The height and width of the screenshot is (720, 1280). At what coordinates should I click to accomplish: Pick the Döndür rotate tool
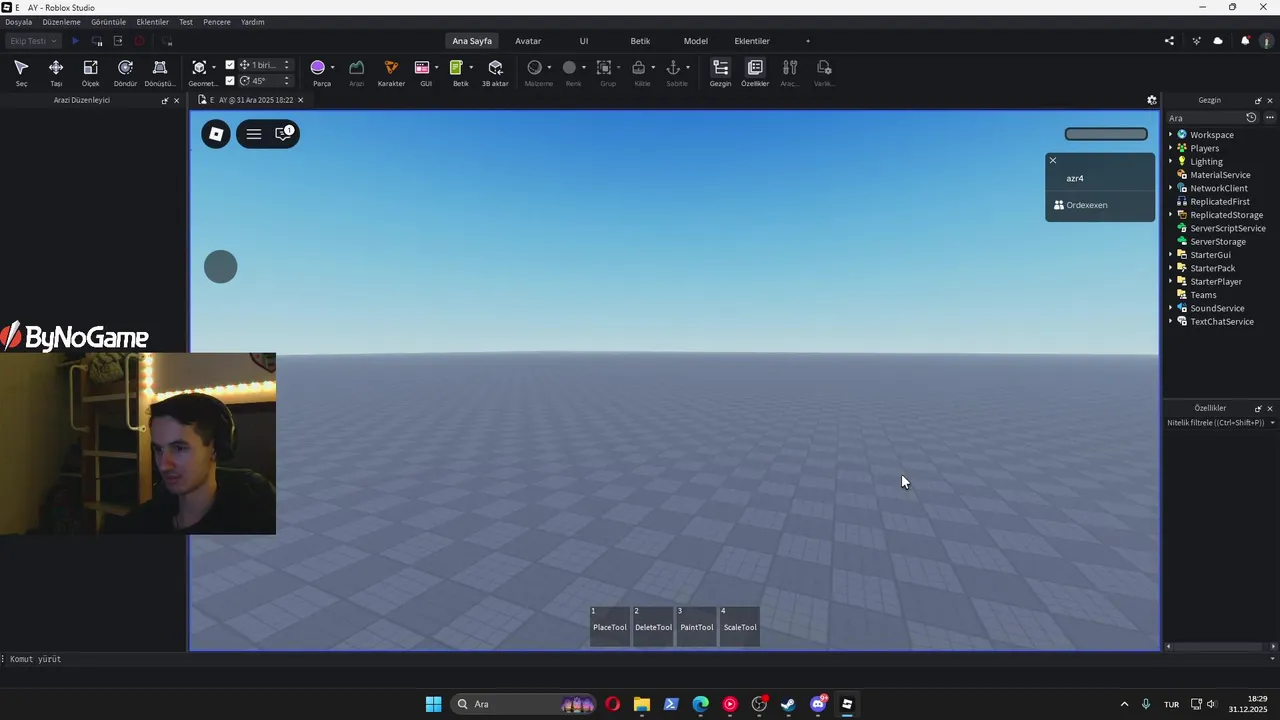(x=125, y=73)
